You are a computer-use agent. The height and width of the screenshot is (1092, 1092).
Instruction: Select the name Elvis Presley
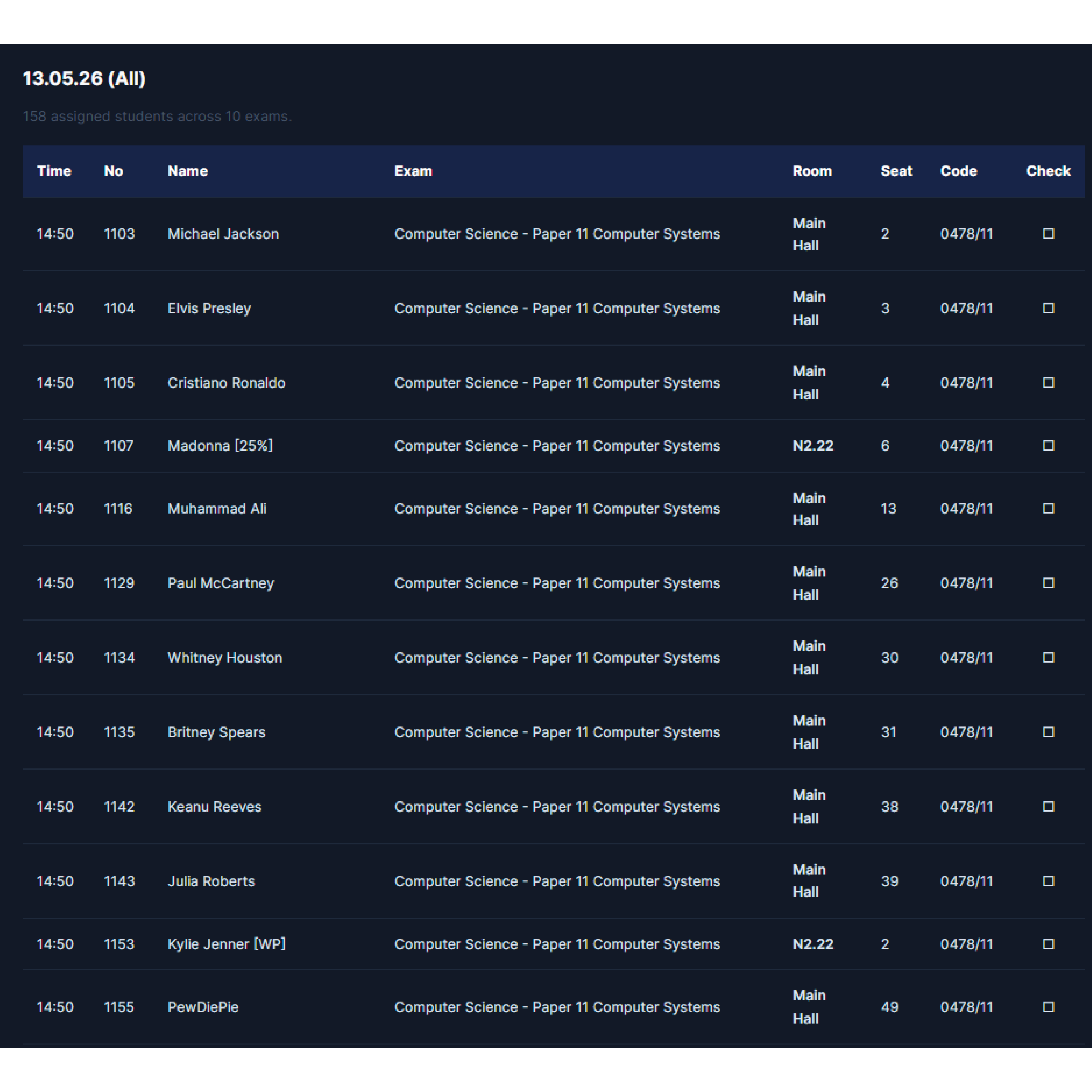pos(209,308)
